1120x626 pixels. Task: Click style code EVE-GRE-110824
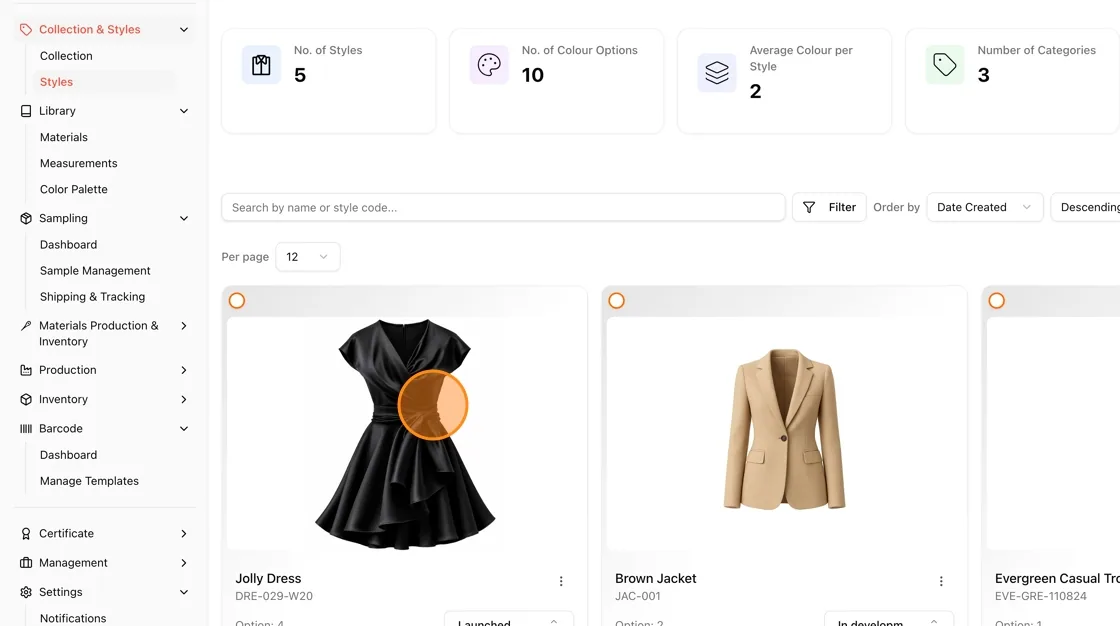1041,596
